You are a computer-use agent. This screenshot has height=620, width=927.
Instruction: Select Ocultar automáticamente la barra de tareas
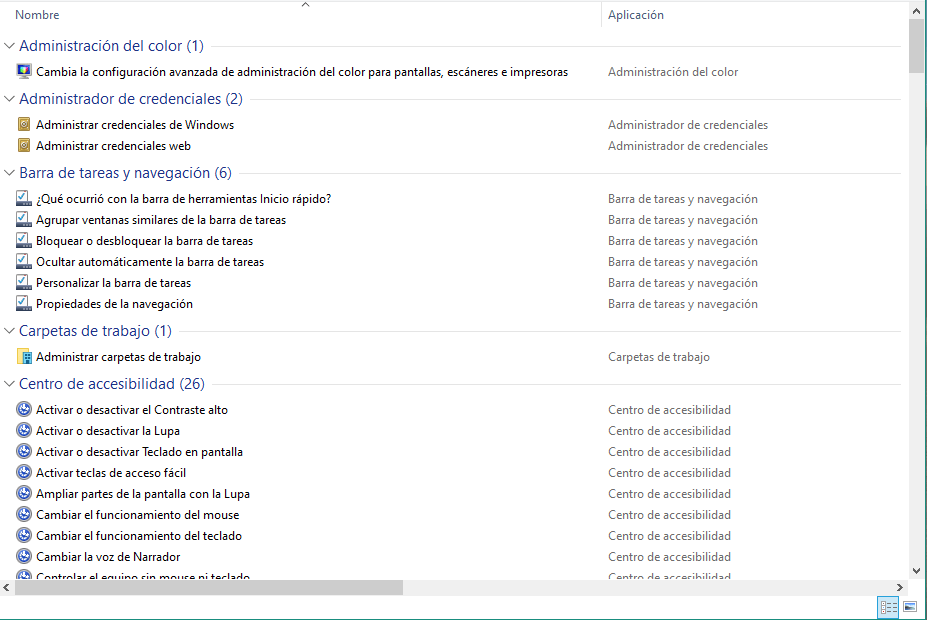point(135,261)
